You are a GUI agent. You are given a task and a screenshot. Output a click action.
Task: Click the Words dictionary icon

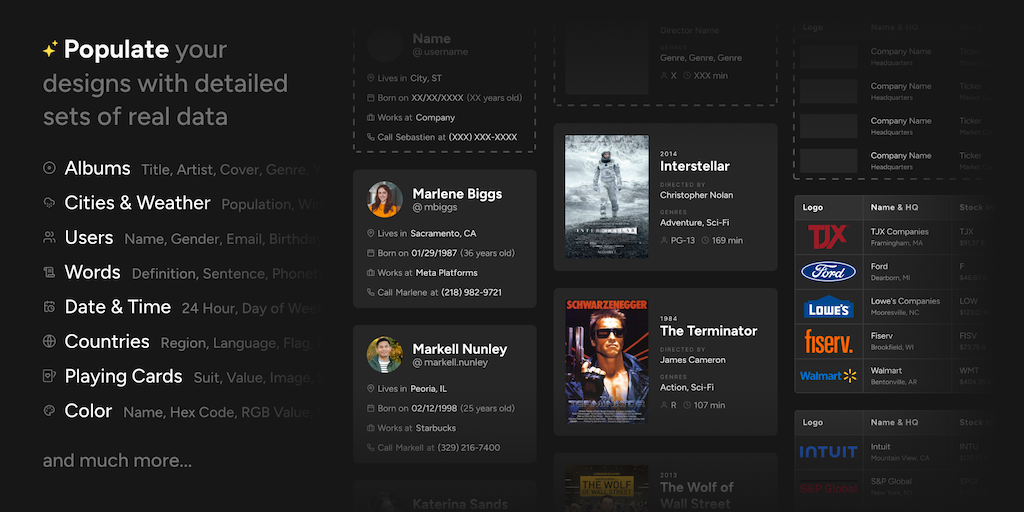pos(49,273)
